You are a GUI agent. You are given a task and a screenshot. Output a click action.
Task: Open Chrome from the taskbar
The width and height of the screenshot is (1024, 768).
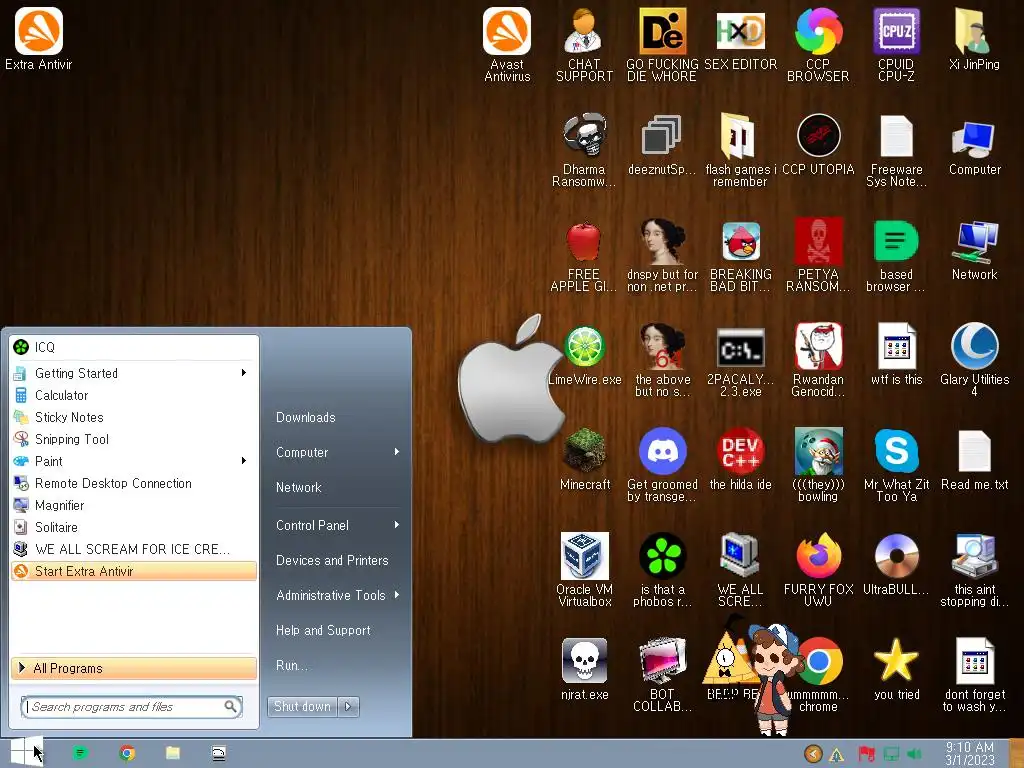coord(127,753)
